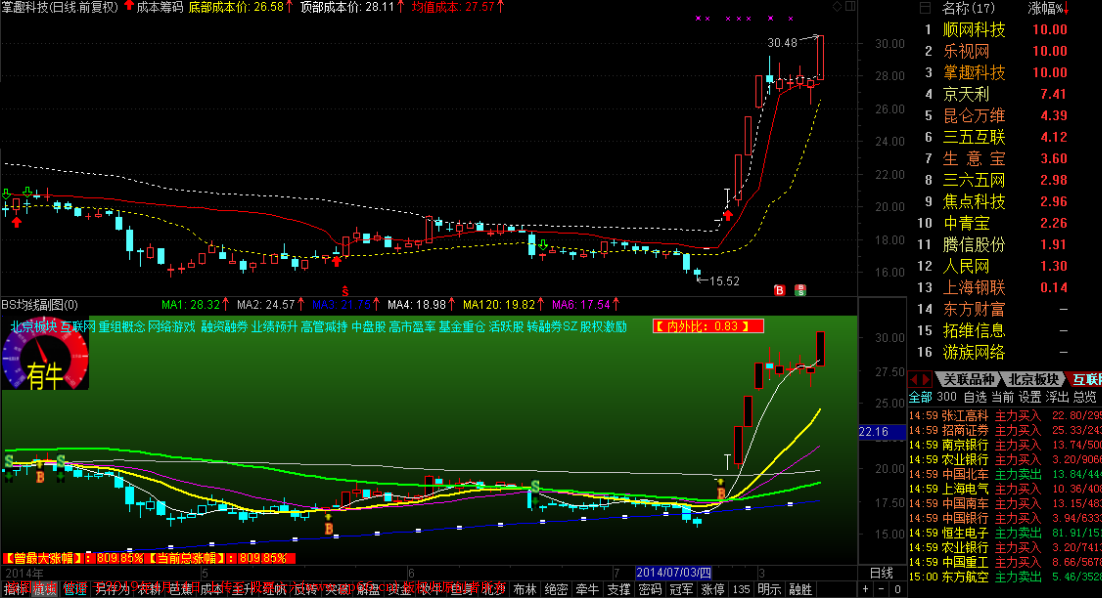
Task: Click the 名称(17) column header
Action: click(x=969, y=8)
